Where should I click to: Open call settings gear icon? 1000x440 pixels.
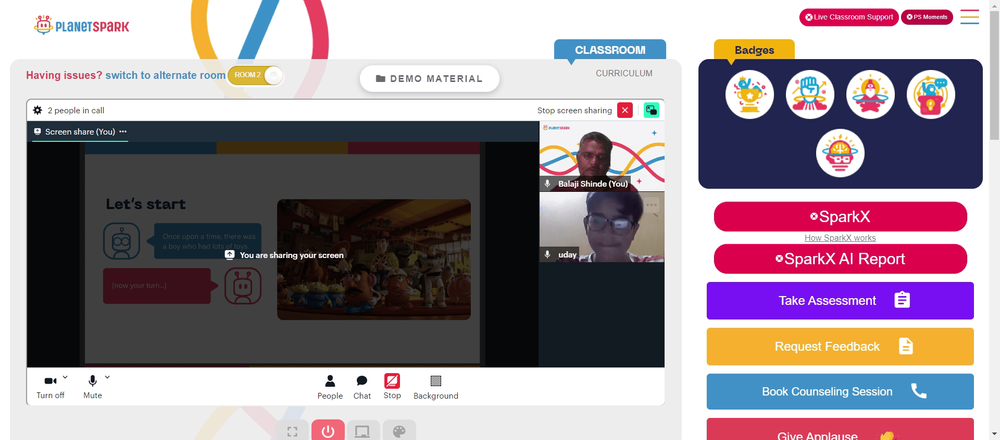tap(38, 110)
